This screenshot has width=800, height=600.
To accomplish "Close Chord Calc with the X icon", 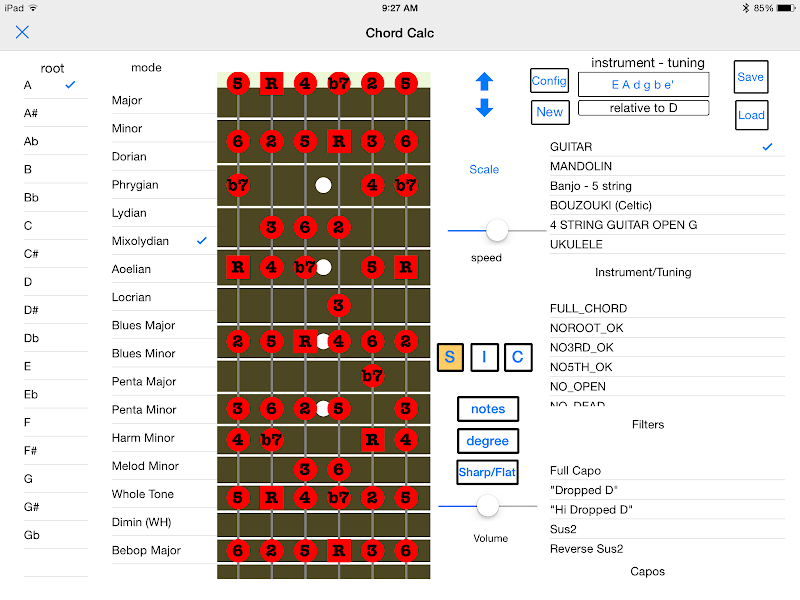I will 22,32.
